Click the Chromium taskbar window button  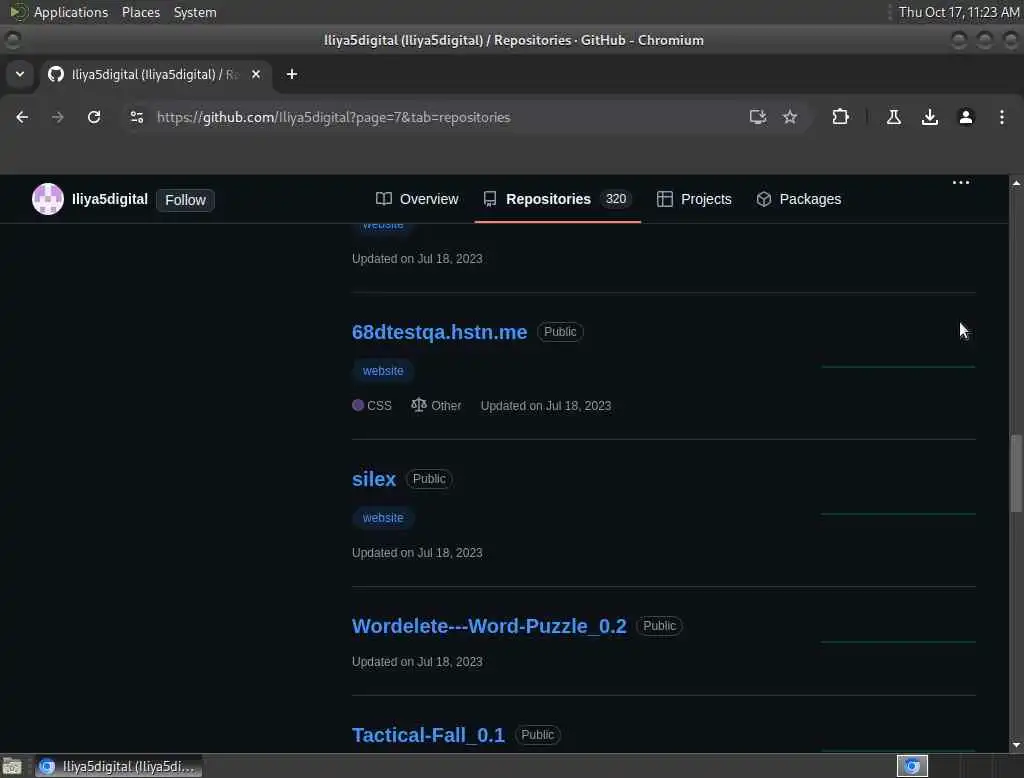point(118,766)
